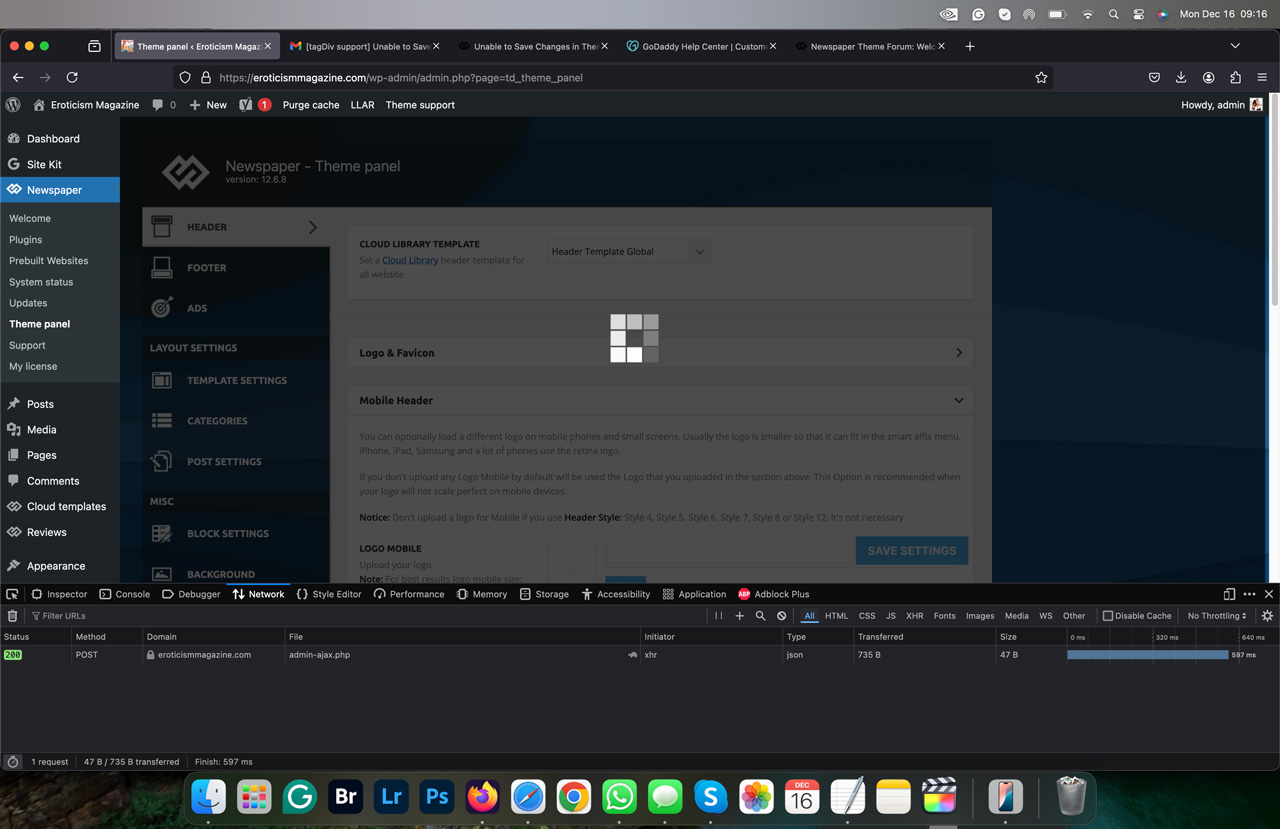Image resolution: width=1280 pixels, height=829 pixels.
Task: Filter network requests by XHR
Action: pos(914,616)
